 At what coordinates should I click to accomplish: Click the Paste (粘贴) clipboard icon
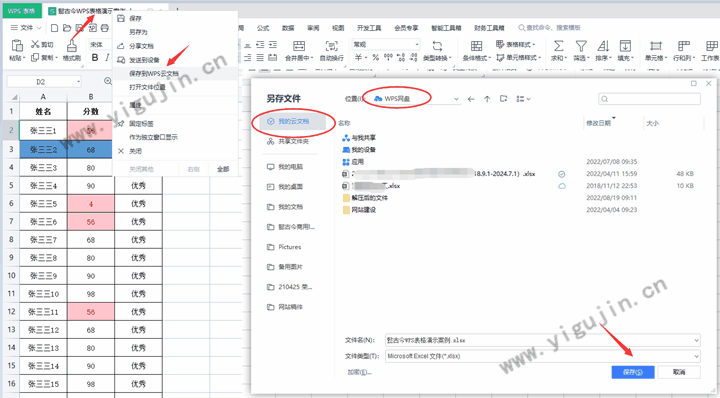[x=17, y=45]
